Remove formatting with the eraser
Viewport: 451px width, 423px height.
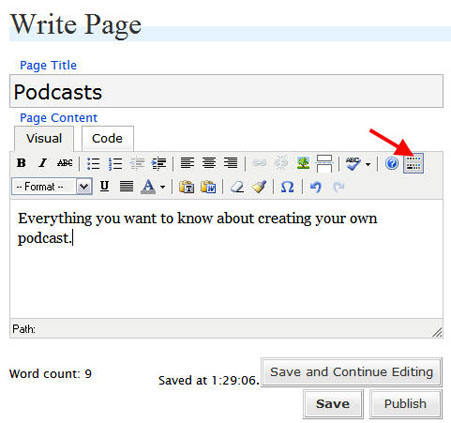point(237,187)
